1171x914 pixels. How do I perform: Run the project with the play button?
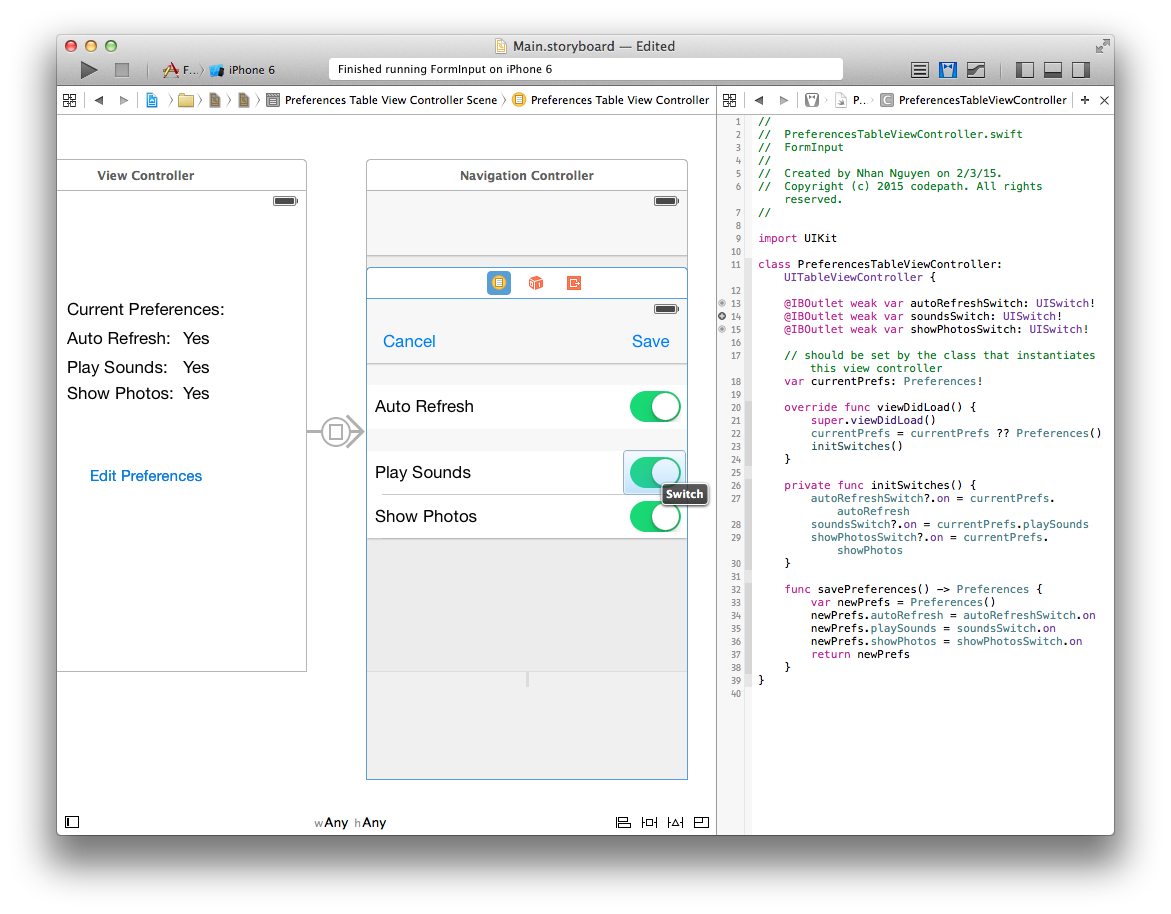click(x=89, y=70)
